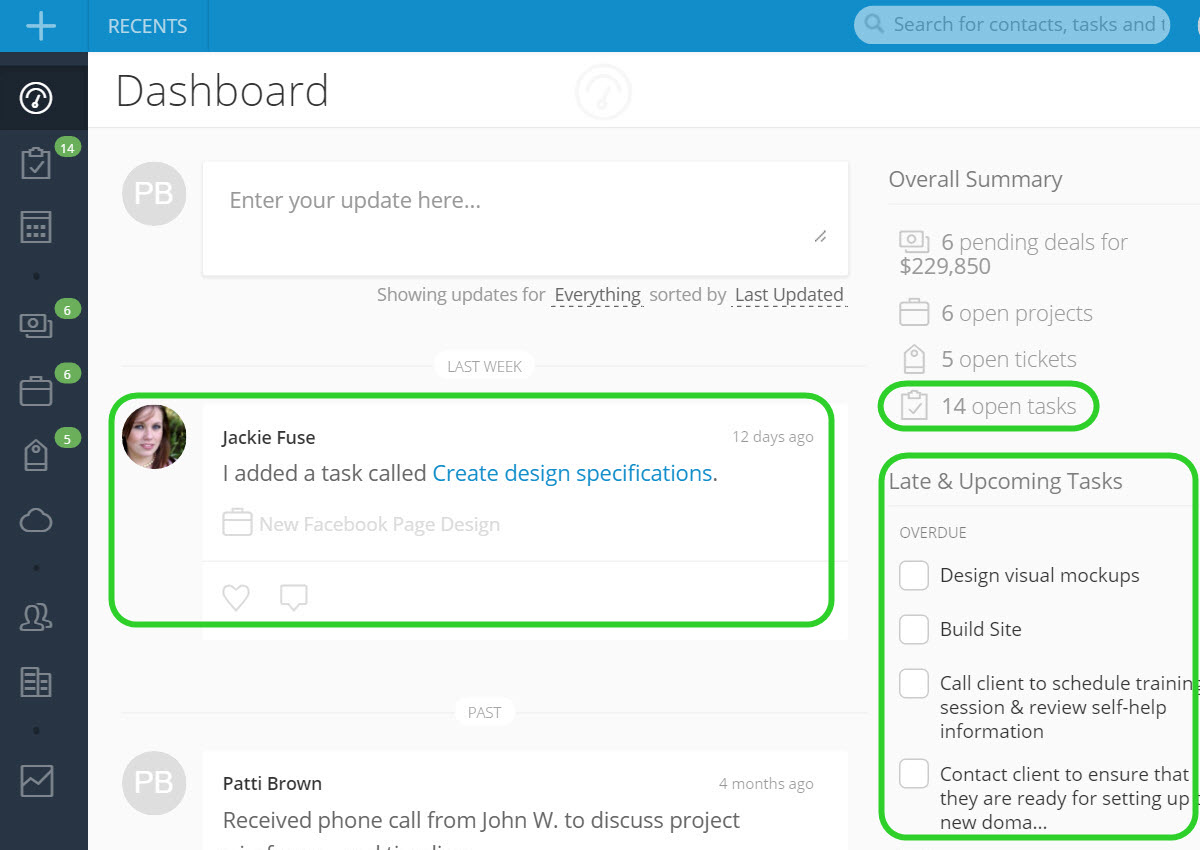Open the Tasks icon with 14 badge

point(36,163)
